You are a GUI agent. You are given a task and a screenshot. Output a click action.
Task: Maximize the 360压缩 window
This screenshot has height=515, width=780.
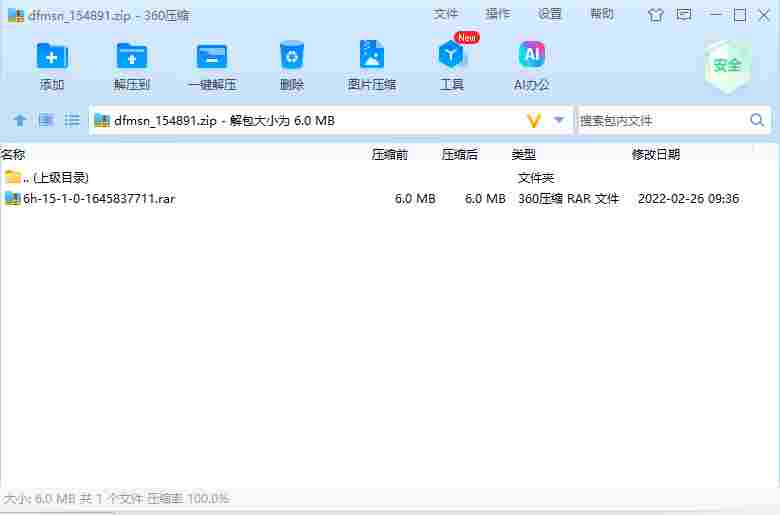[x=740, y=15]
